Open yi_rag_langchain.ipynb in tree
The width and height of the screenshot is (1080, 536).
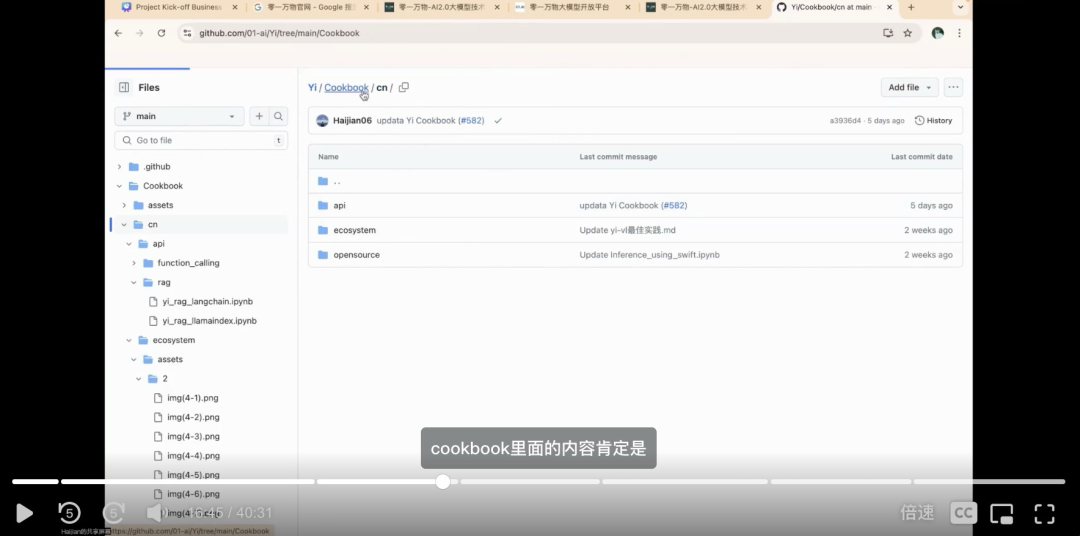pos(207,302)
